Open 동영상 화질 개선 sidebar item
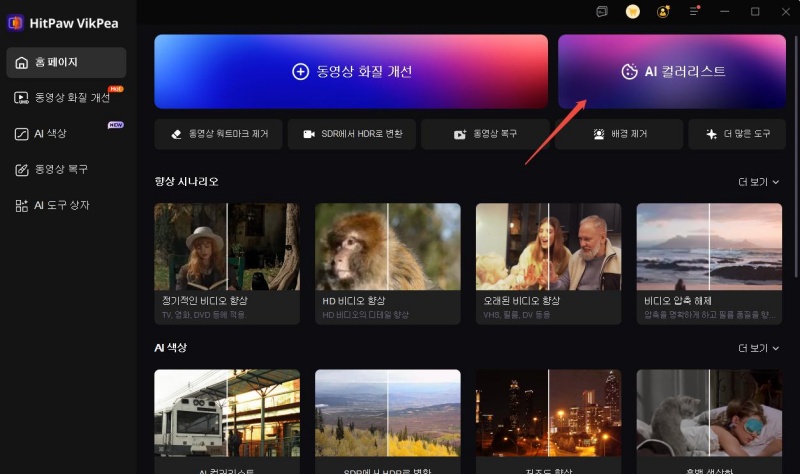 coord(66,98)
